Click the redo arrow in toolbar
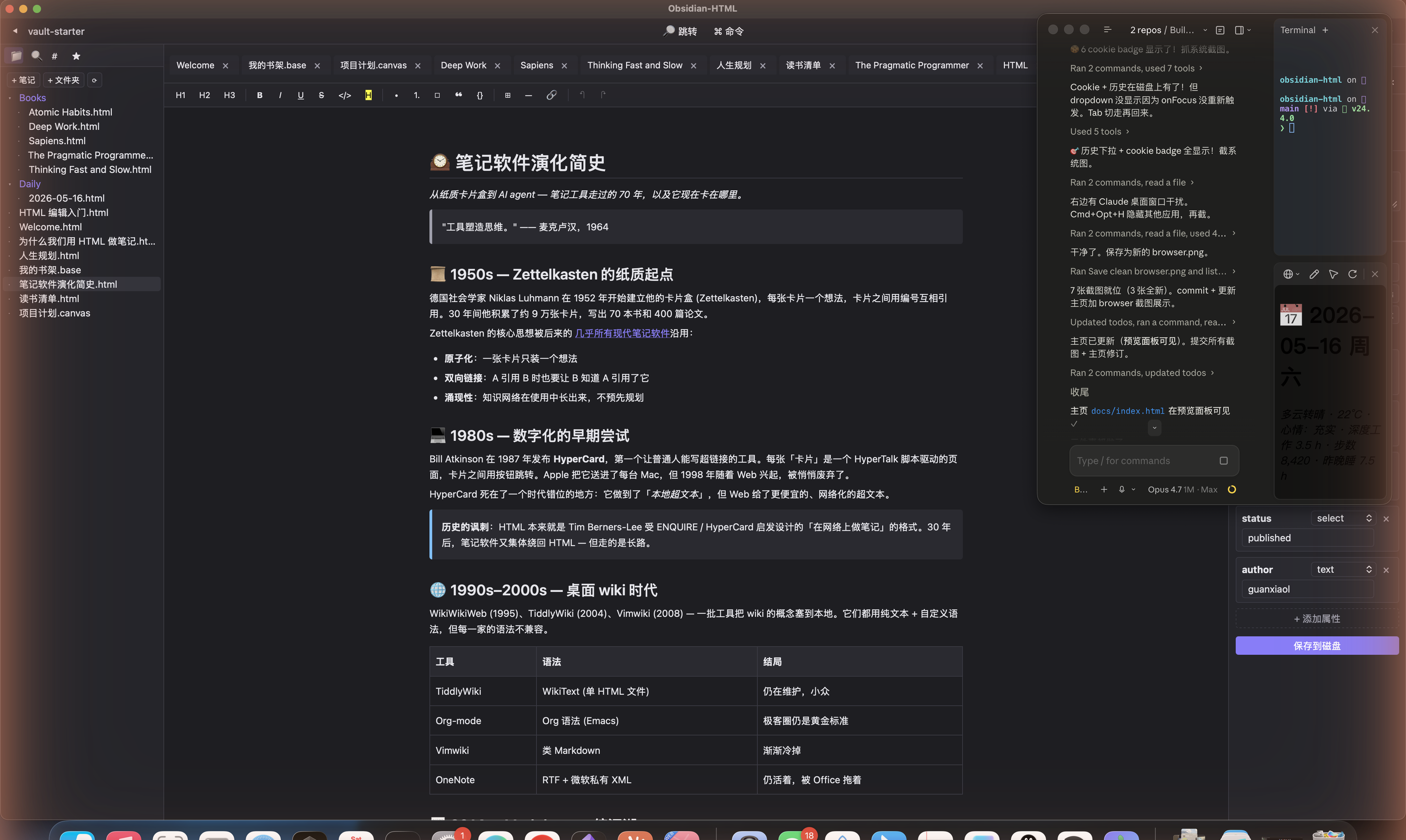 [x=604, y=95]
